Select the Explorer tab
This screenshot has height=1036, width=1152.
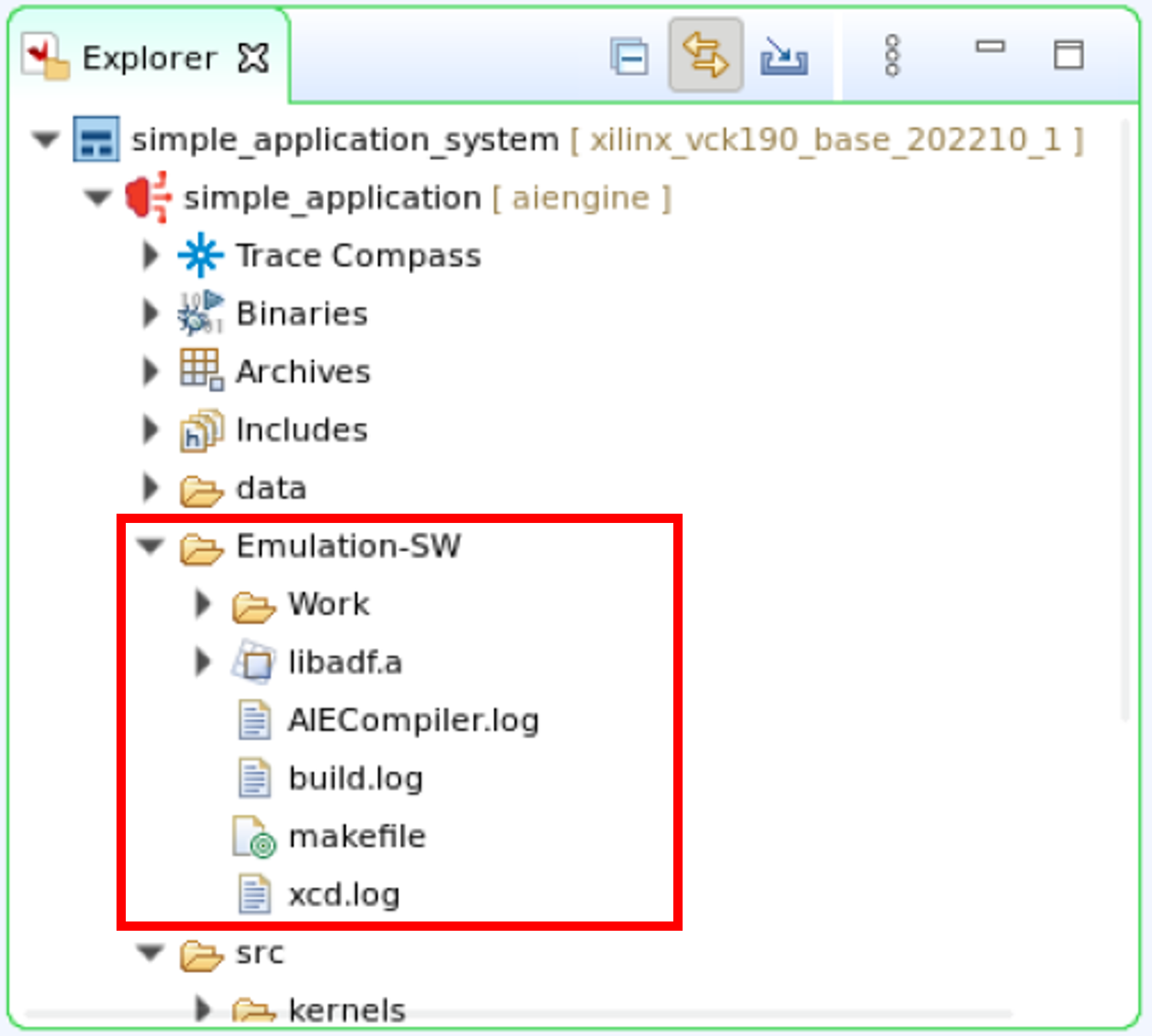149,58
